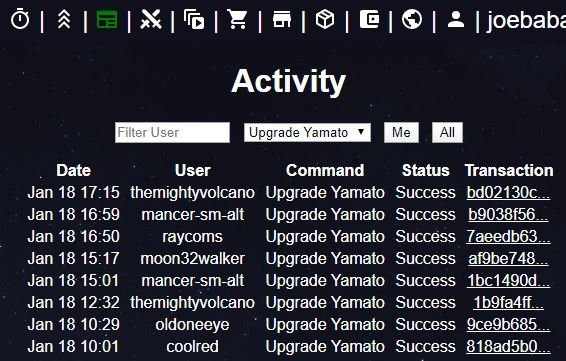Open the triple-chevron upgrades icon
566x361 pixels.
64,19
